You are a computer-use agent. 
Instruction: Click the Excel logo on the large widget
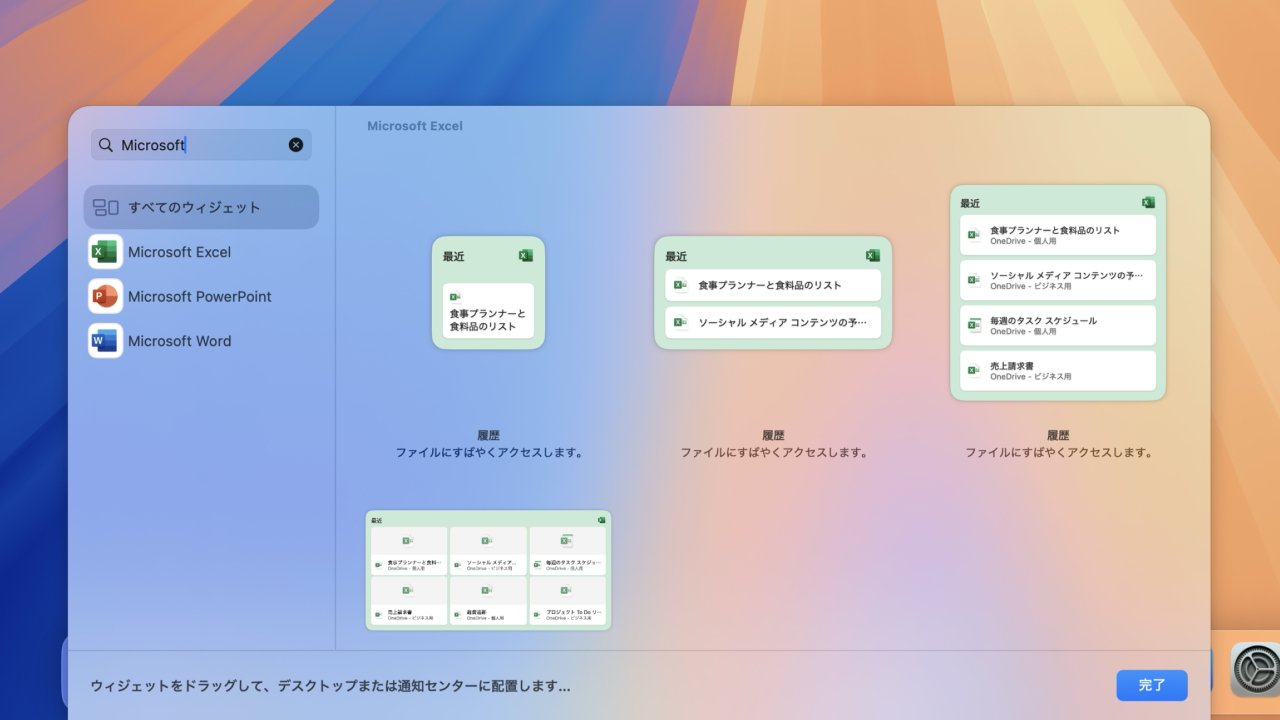(1148, 203)
